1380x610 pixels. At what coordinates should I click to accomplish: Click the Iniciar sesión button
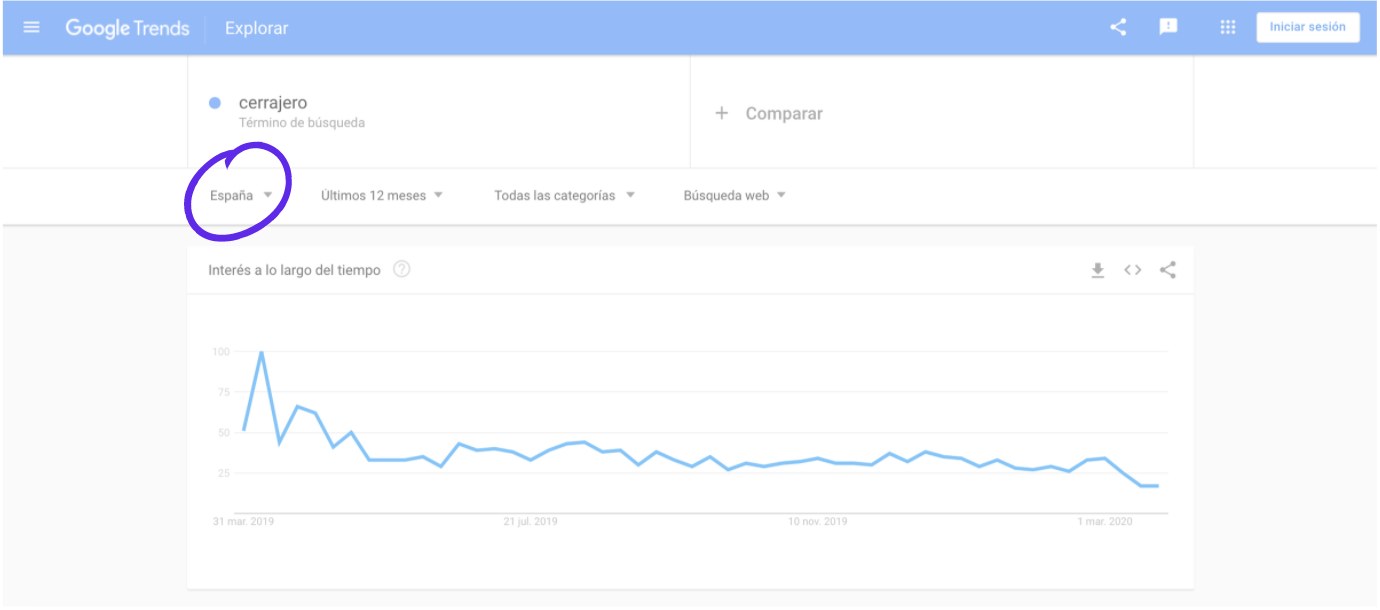1308,27
